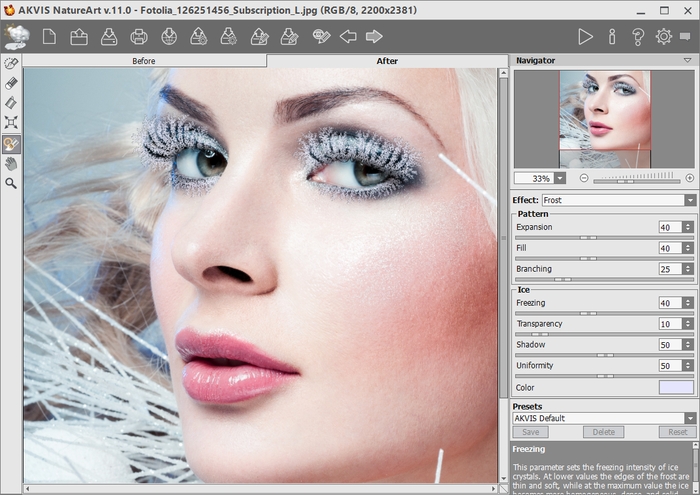This screenshot has height=495, width=700.
Task: Select the Transform tool
Action: pos(11,122)
